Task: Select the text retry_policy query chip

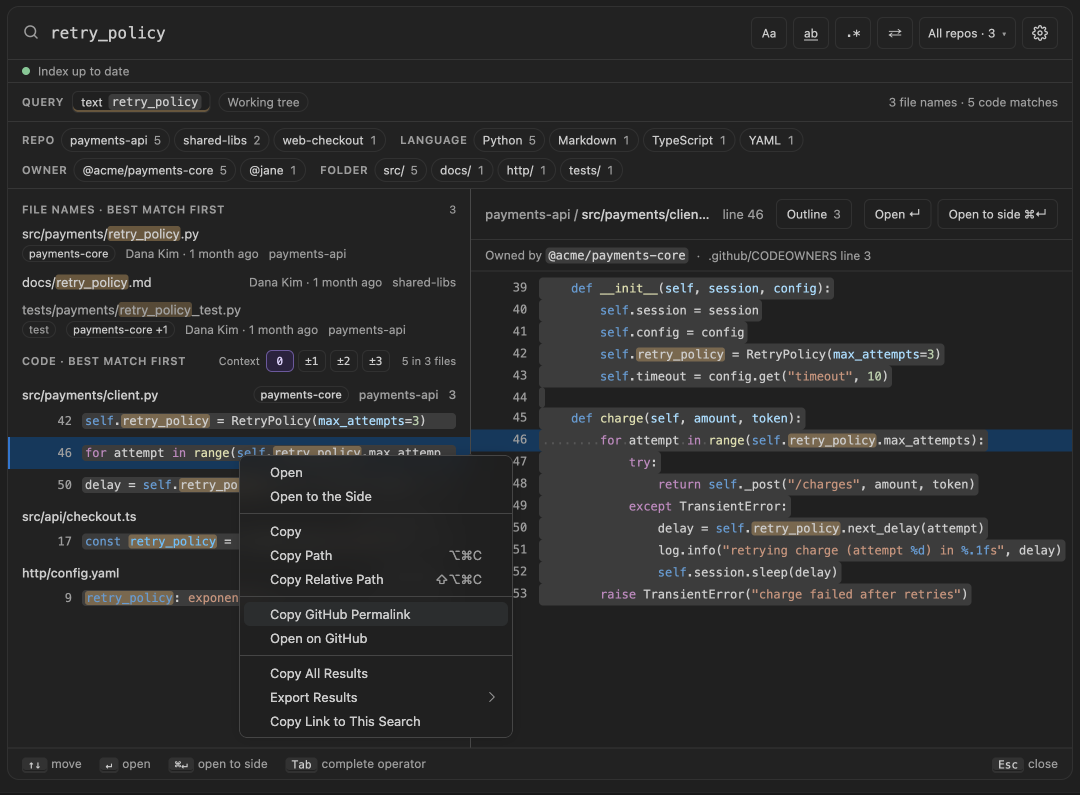Action: [x=141, y=102]
